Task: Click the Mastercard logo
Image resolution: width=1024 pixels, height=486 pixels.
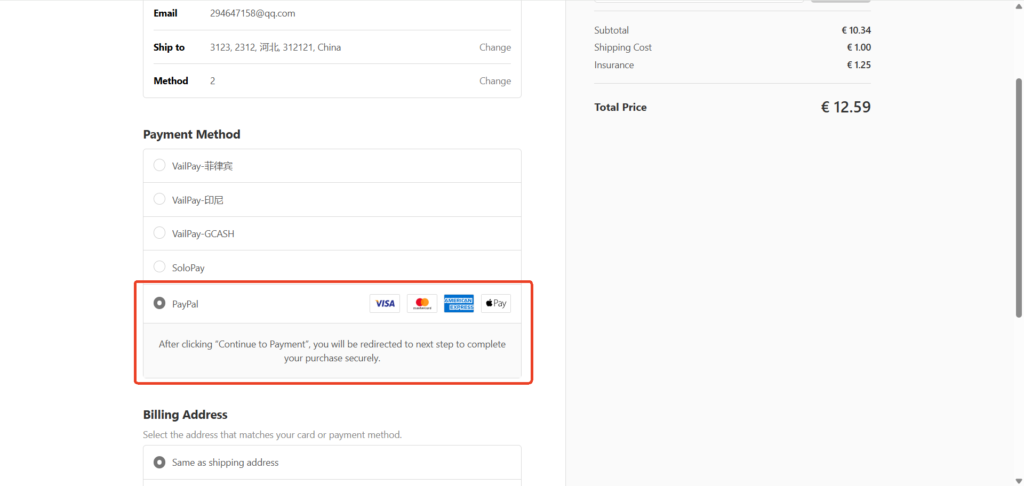Action: [x=422, y=303]
